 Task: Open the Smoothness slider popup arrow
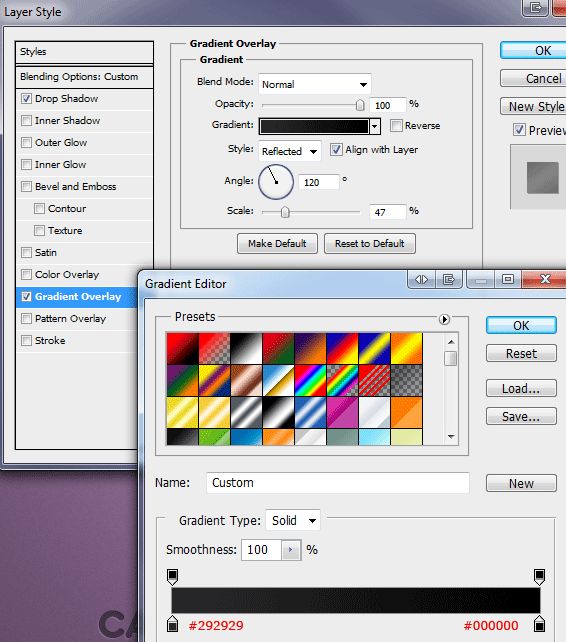tap(291, 549)
